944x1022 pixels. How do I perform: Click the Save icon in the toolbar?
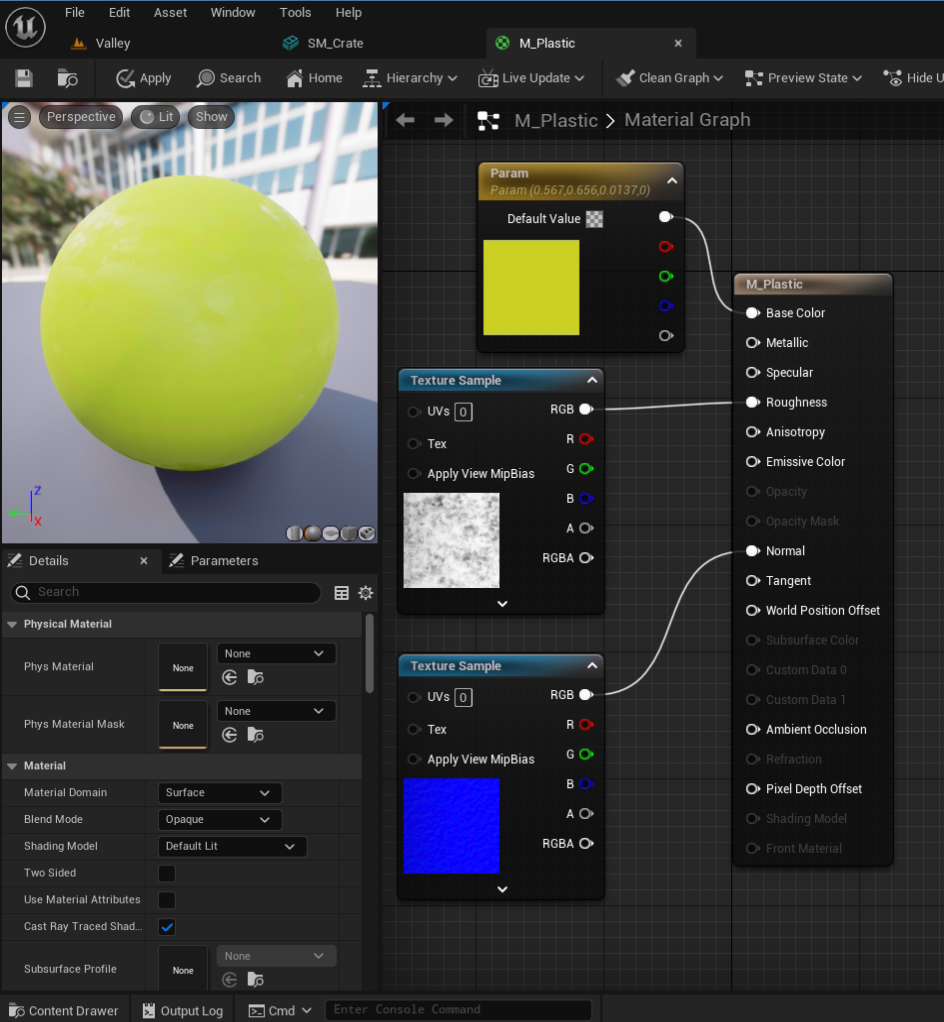[23, 77]
